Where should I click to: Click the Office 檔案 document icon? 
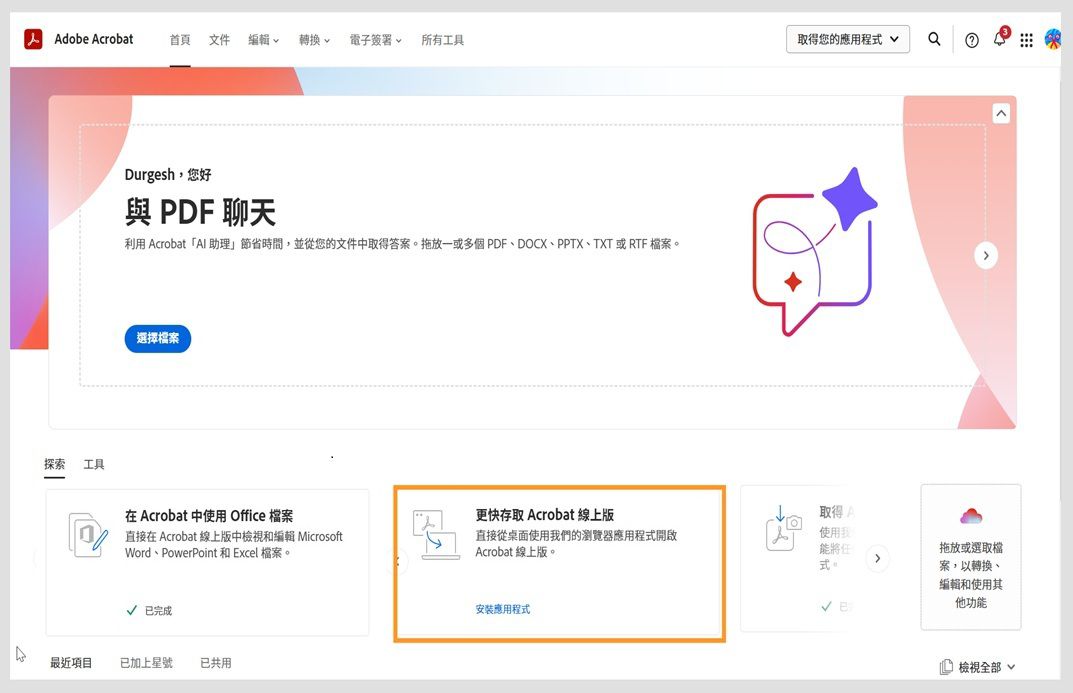pyautogui.click(x=88, y=536)
